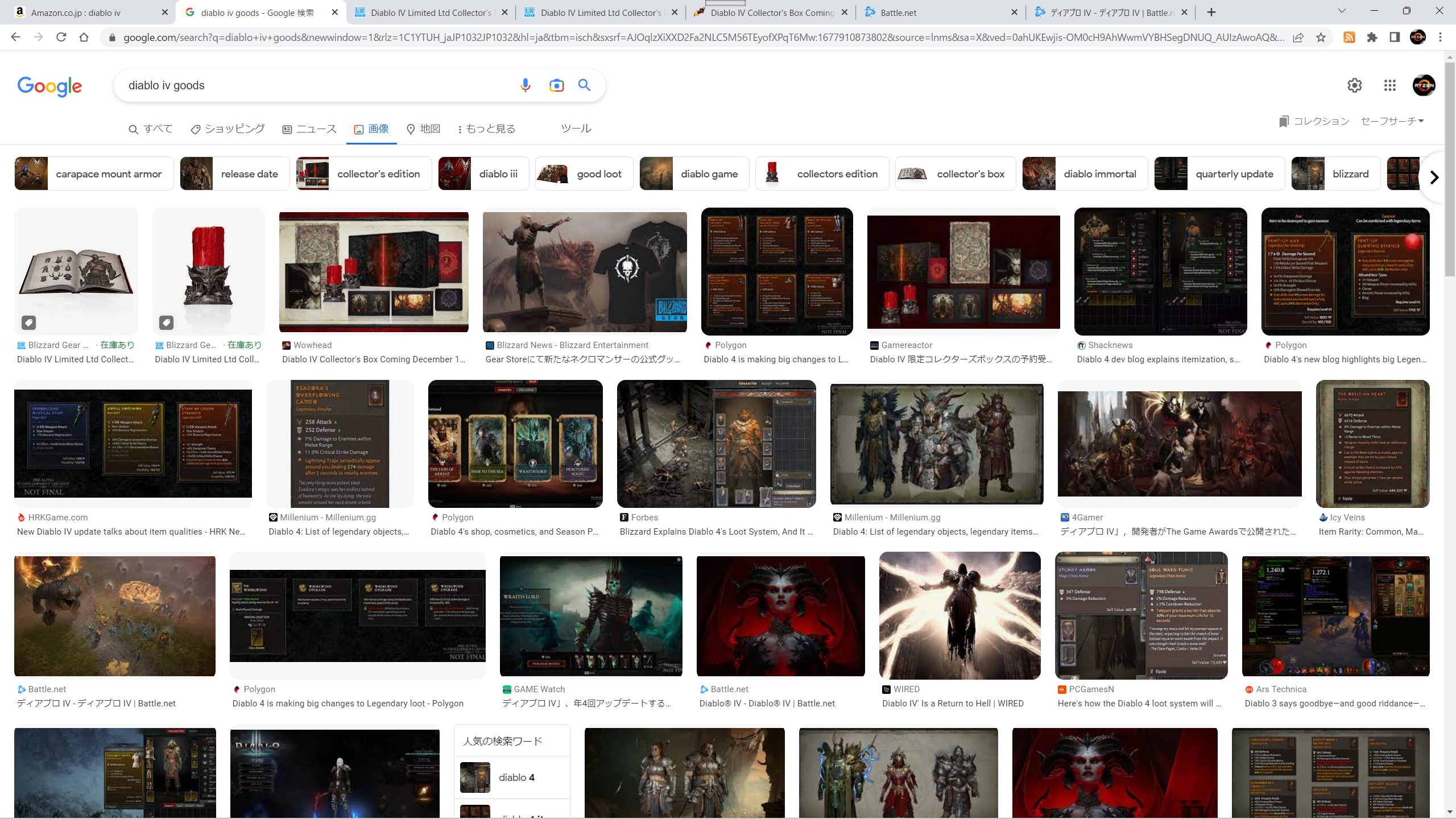Open Chrome three-dot menu
The image size is (1456, 819).
[1440, 38]
